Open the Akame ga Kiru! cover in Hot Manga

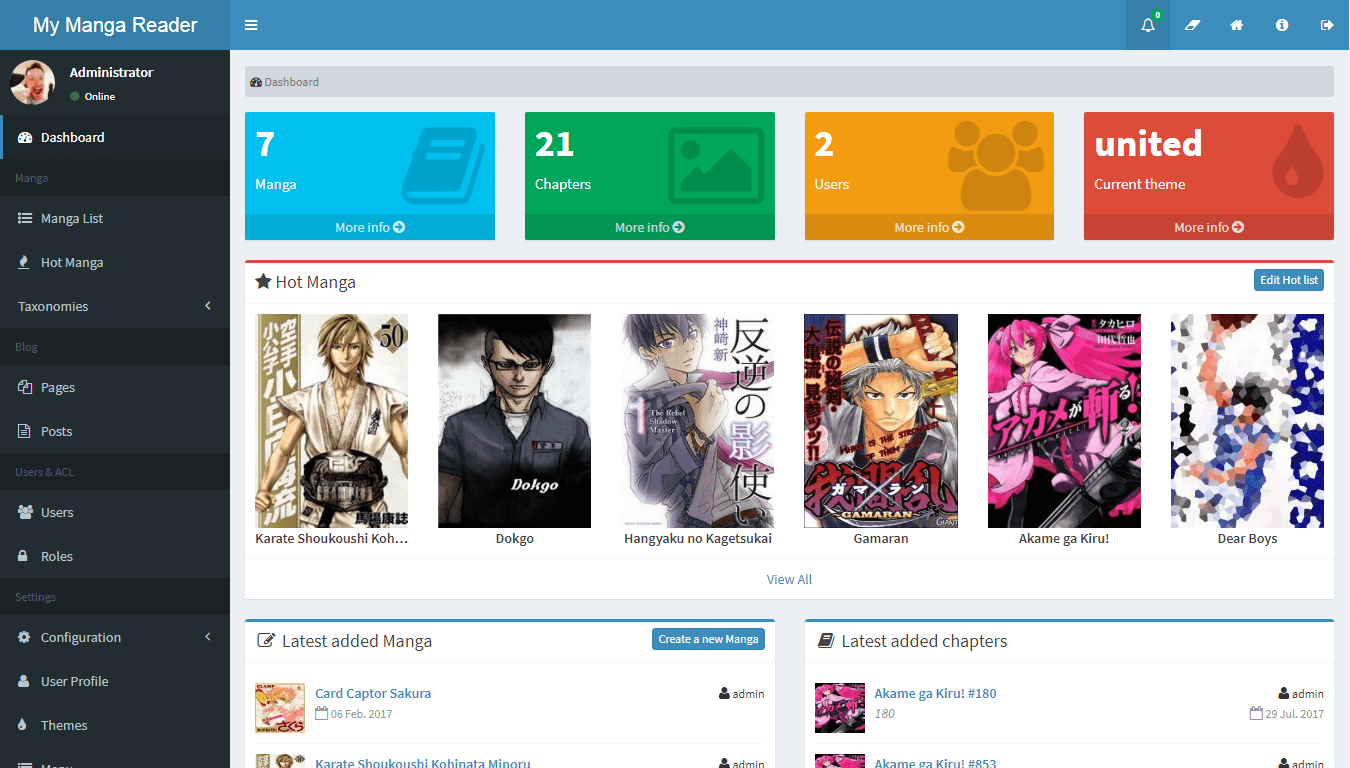click(1064, 421)
